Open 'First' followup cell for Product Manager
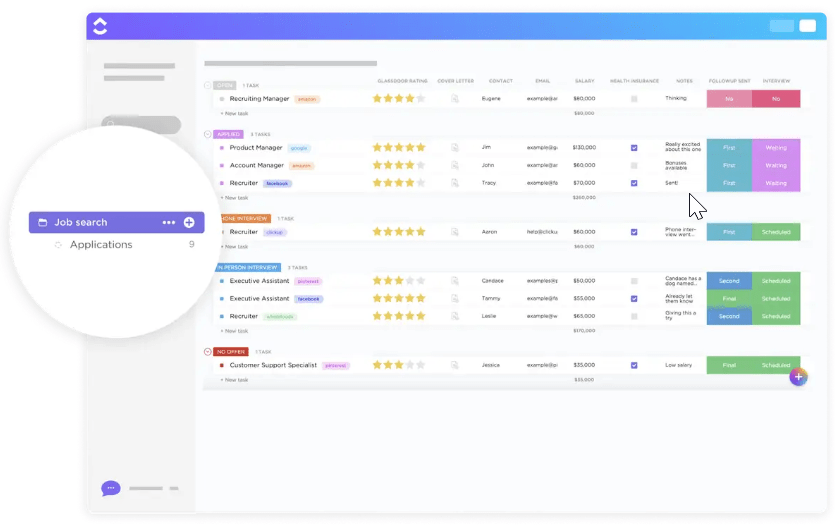Viewport: 835px width, 531px height. point(729,148)
